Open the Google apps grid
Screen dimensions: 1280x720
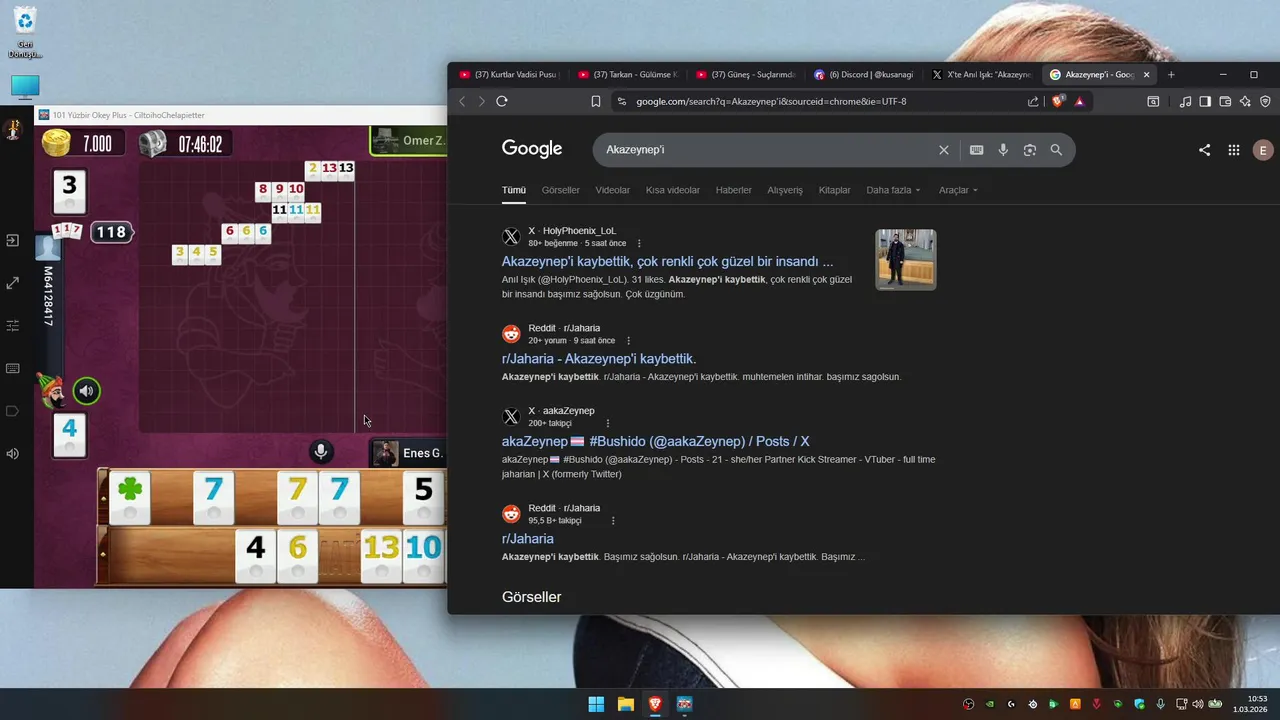click(x=1234, y=150)
